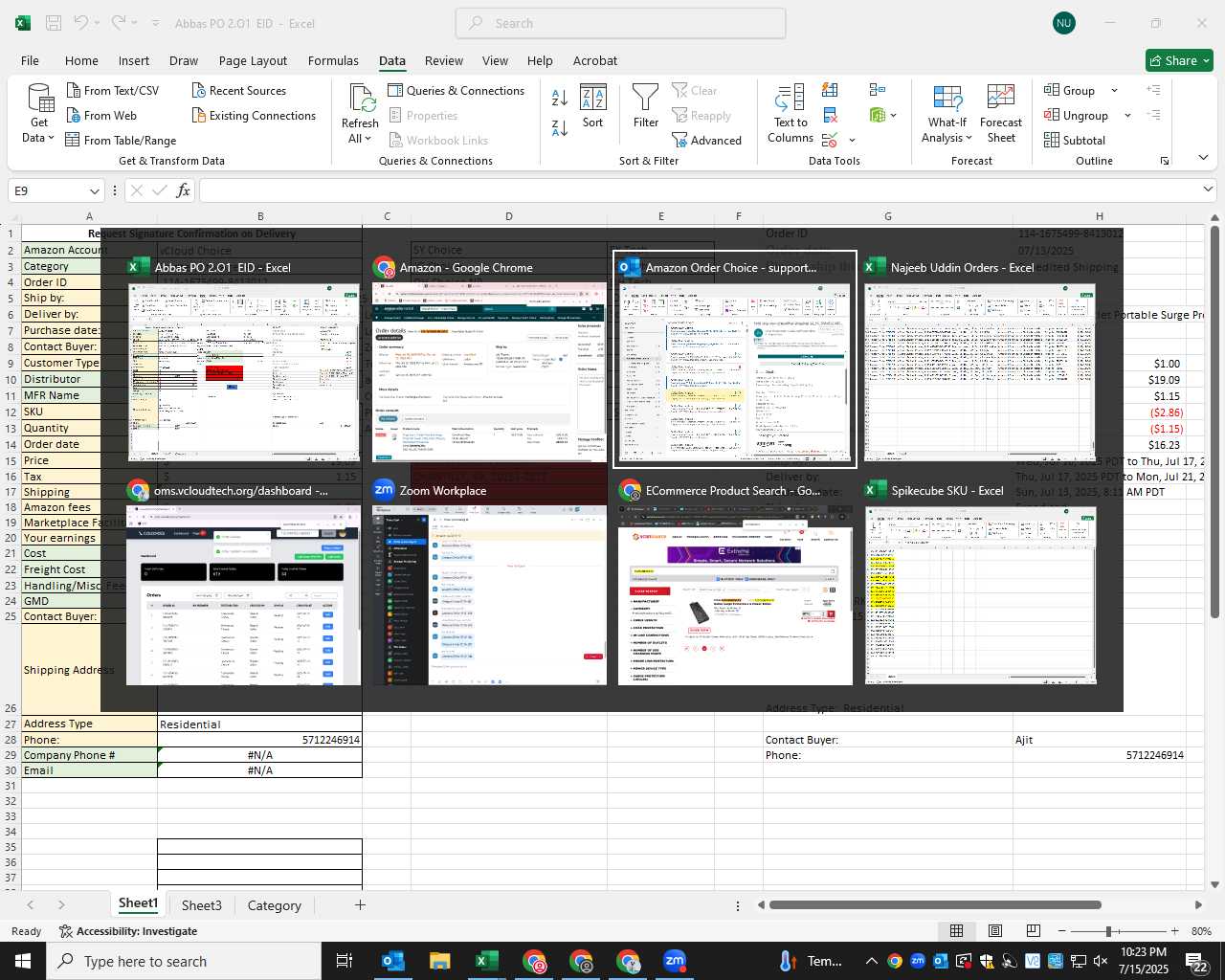Click Subtotal in the Outline group
1225x980 pixels.
coord(1075,141)
